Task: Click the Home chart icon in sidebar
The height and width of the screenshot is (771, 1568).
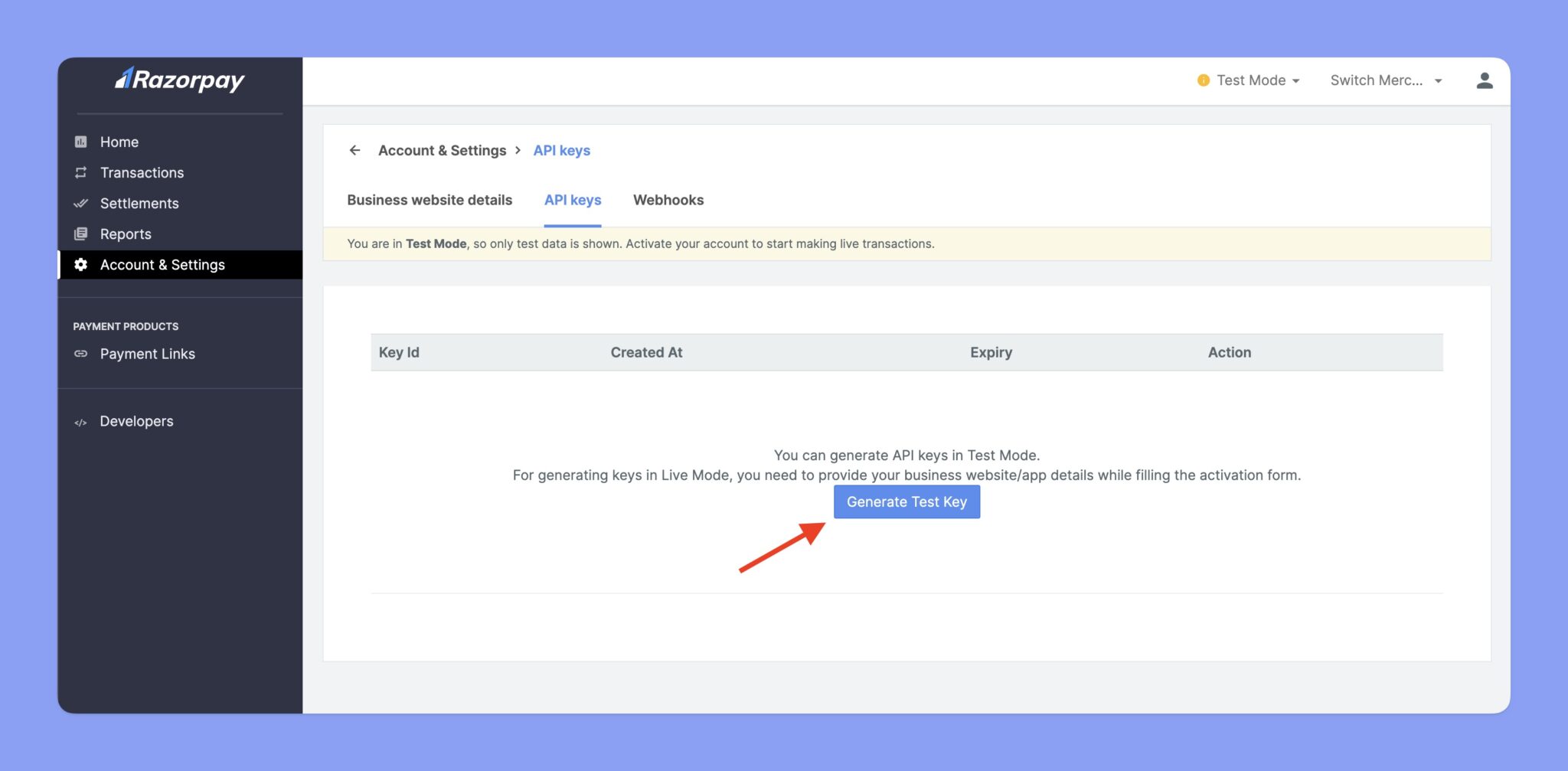Action: click(80, 142)
